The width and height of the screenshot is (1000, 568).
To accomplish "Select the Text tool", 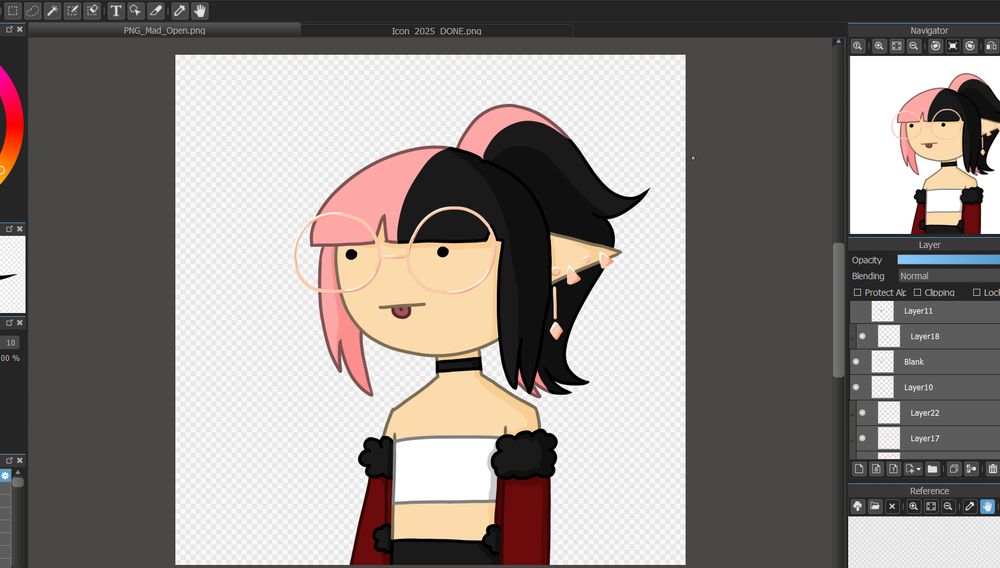I will 115,10.
